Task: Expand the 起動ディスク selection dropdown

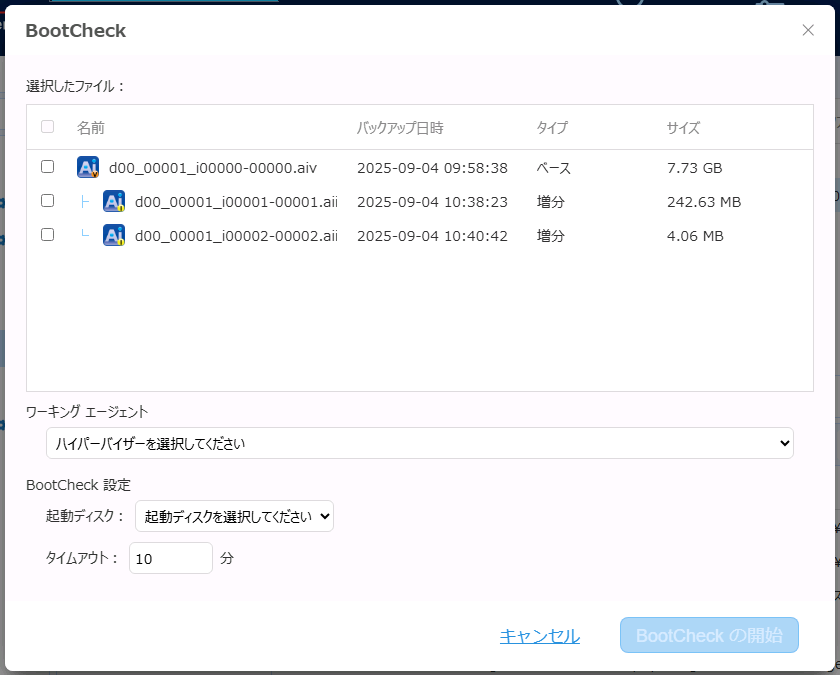Action: pos(234,517)
